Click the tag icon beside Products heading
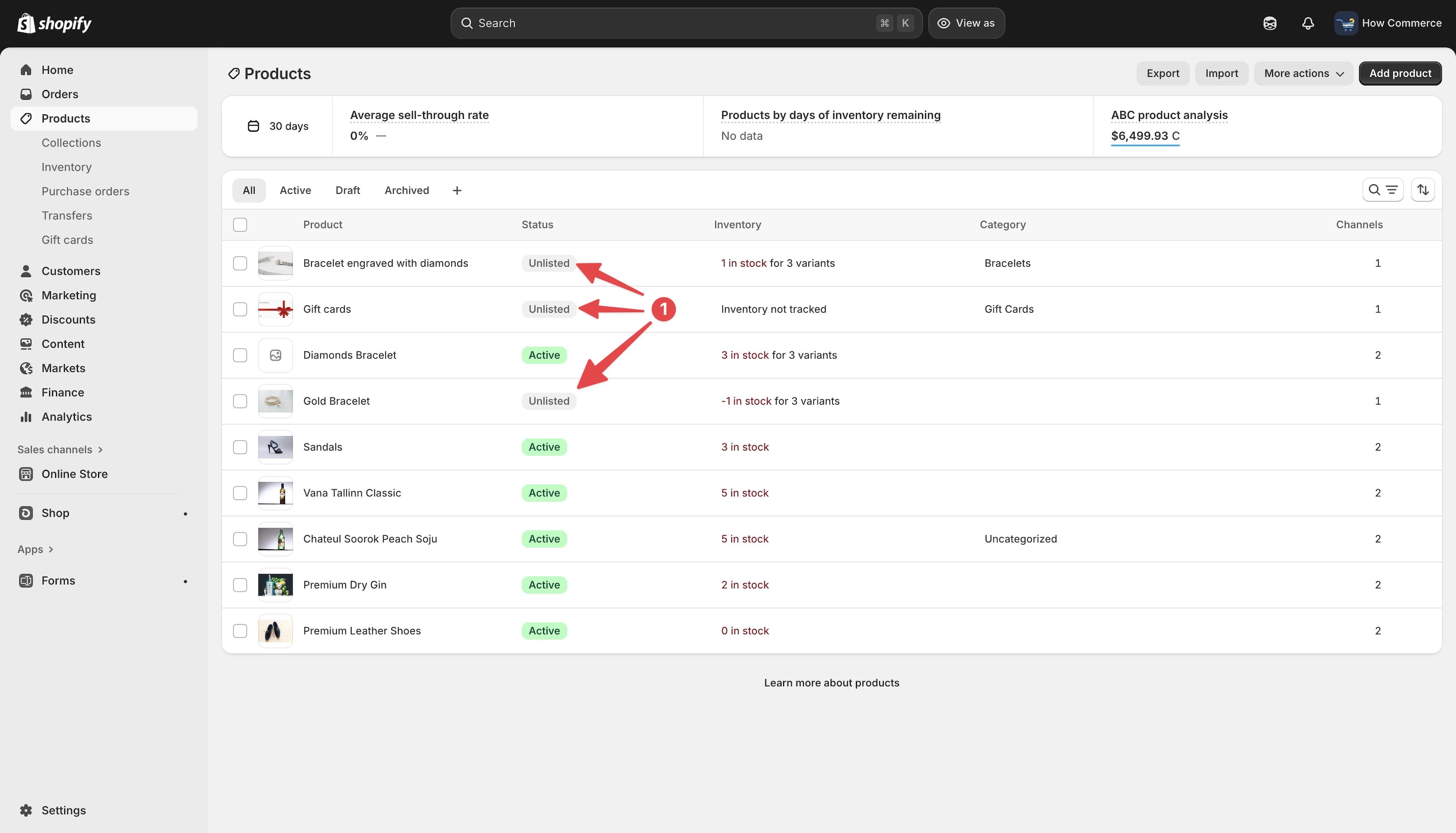This screenshot has height=833, width=1456. pos(234,74)
